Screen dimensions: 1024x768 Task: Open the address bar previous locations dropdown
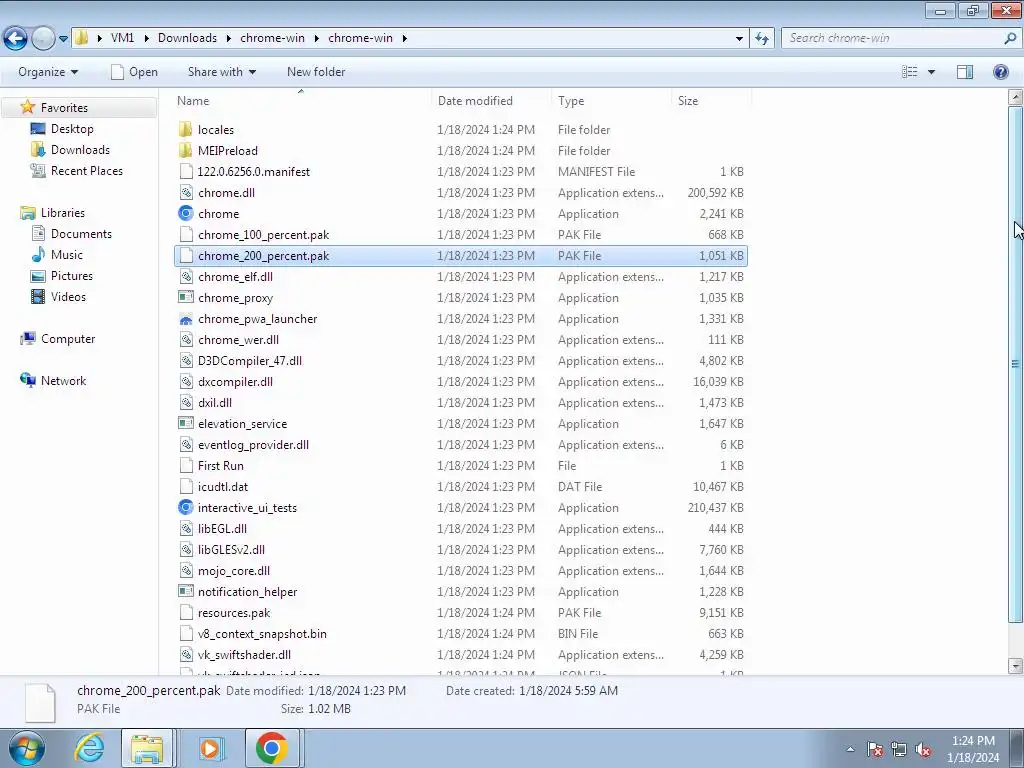pyautogui.click(x=739, y=39)
